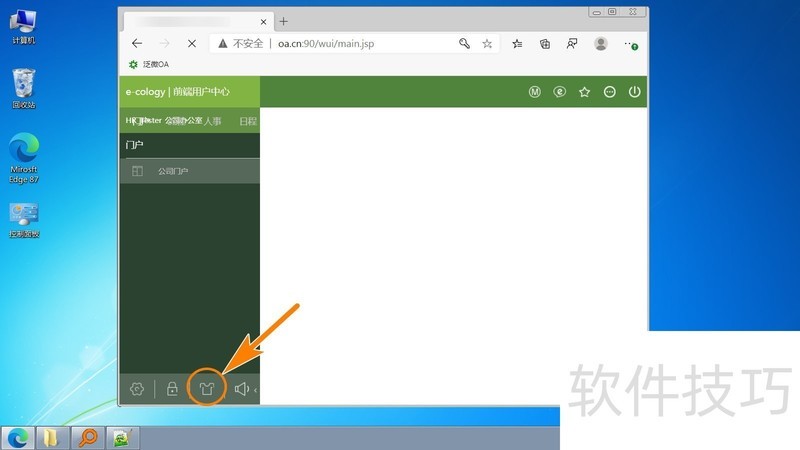The height and width of the screenshot is (450, 800).
Task: Stop page loading with the X button
Action: 192,44
